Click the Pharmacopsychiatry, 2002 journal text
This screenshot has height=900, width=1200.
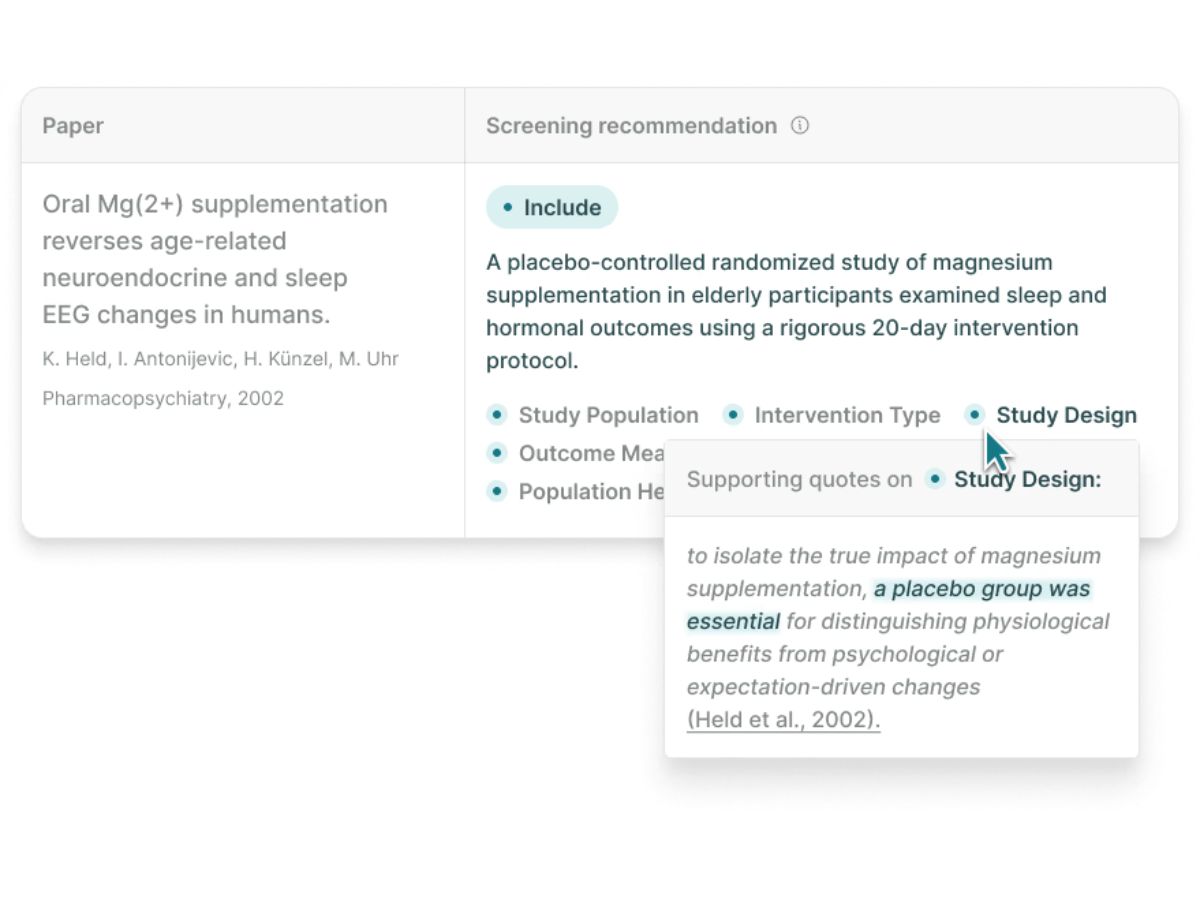[163, 398]
